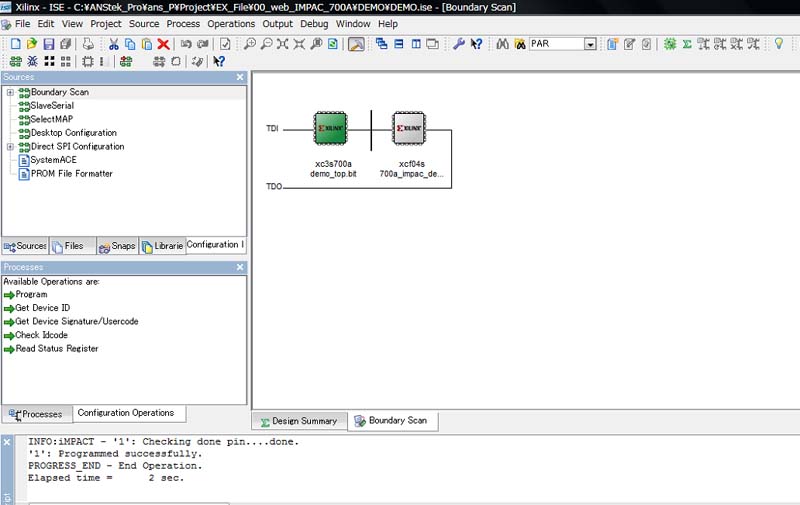Click the What's This help cursor icon

pyautogui.click(x=476, y=44)
